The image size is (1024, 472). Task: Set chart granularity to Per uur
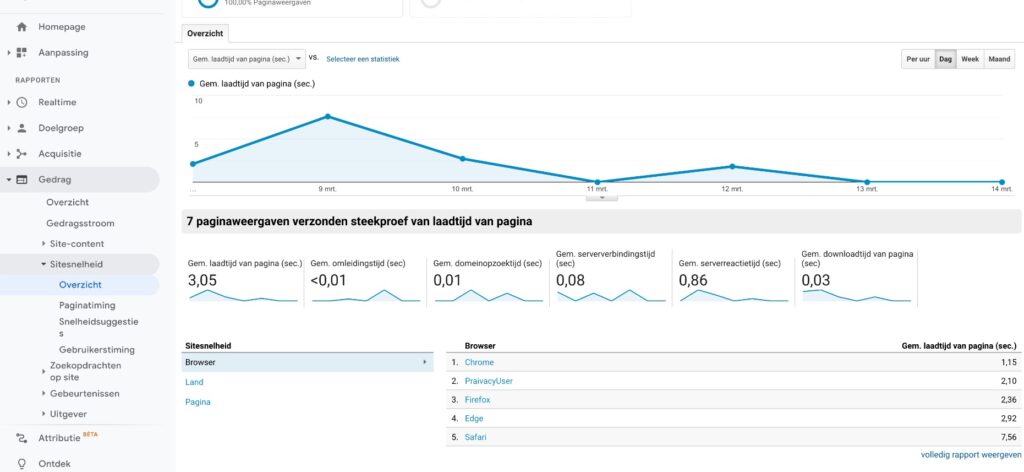pos(918,59)
